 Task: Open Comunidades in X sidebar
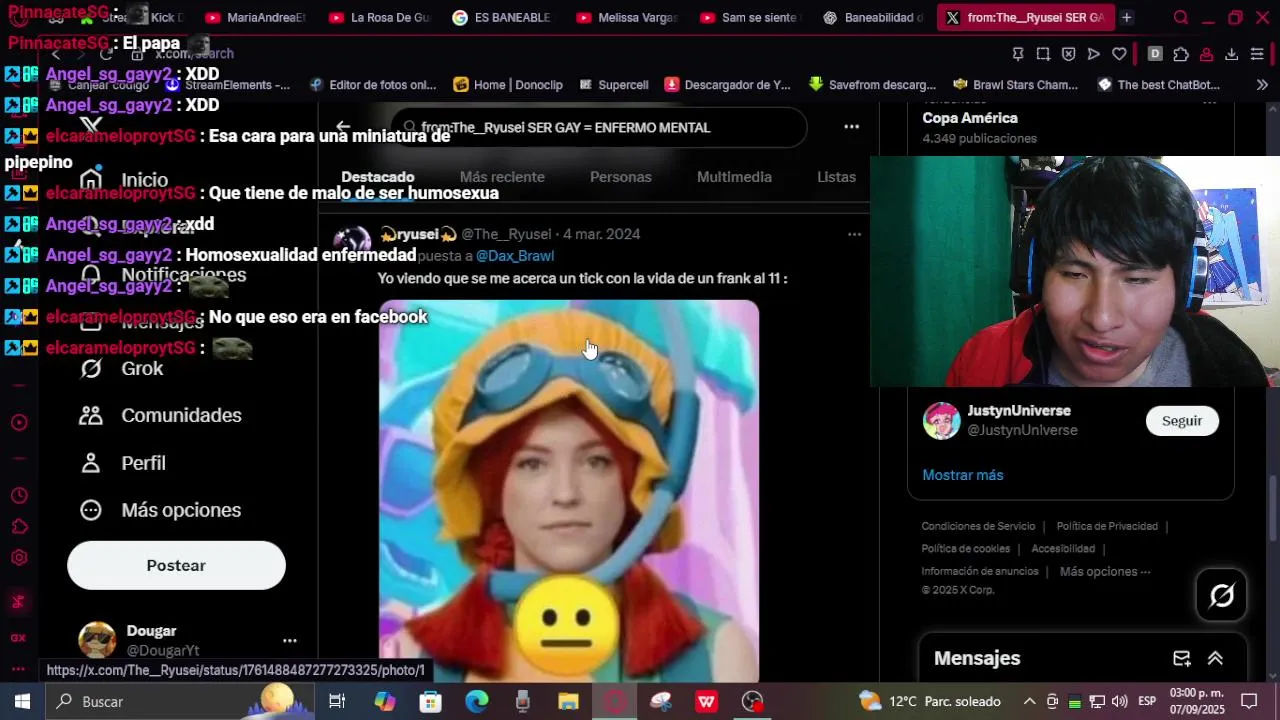click(161, 416)
